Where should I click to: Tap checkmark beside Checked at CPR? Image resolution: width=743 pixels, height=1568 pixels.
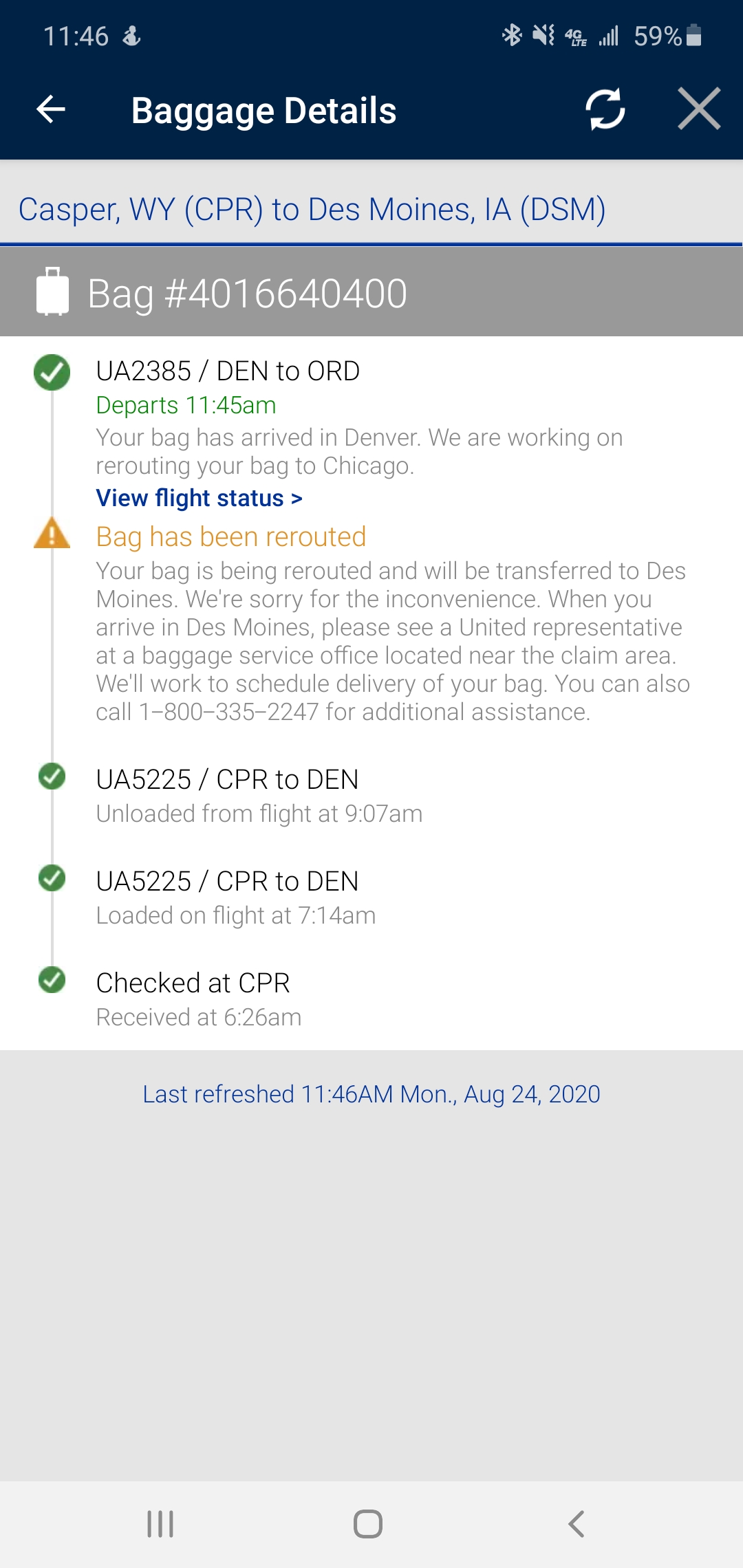52,980
